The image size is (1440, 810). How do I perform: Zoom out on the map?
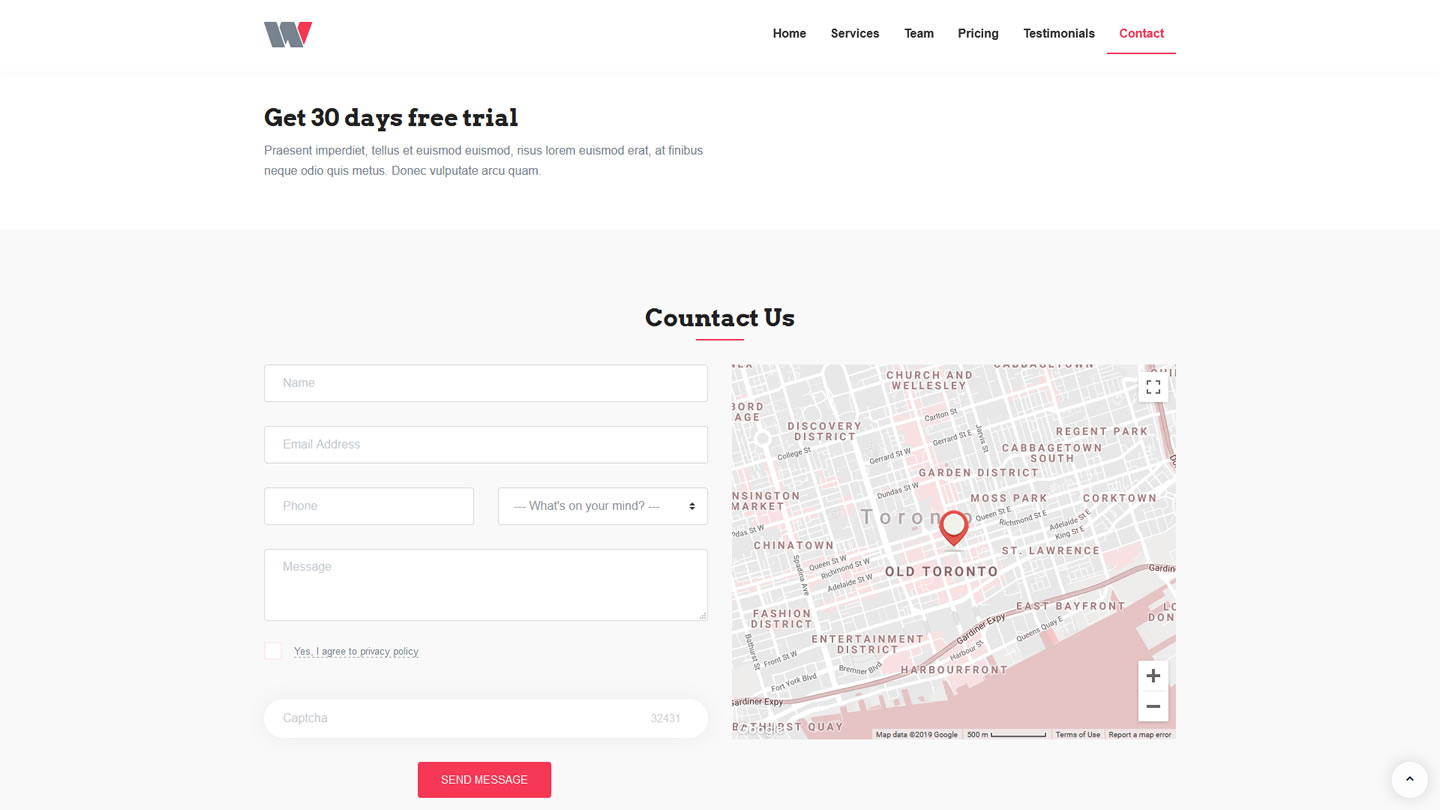[x=1153, y=706]
